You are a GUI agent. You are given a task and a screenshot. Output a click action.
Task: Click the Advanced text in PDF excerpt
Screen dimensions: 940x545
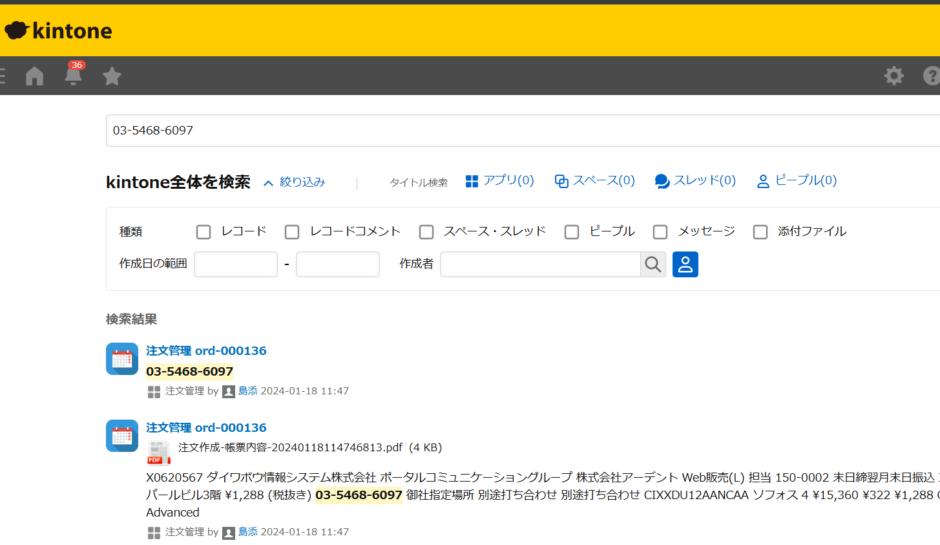click(x=173, y=513)
